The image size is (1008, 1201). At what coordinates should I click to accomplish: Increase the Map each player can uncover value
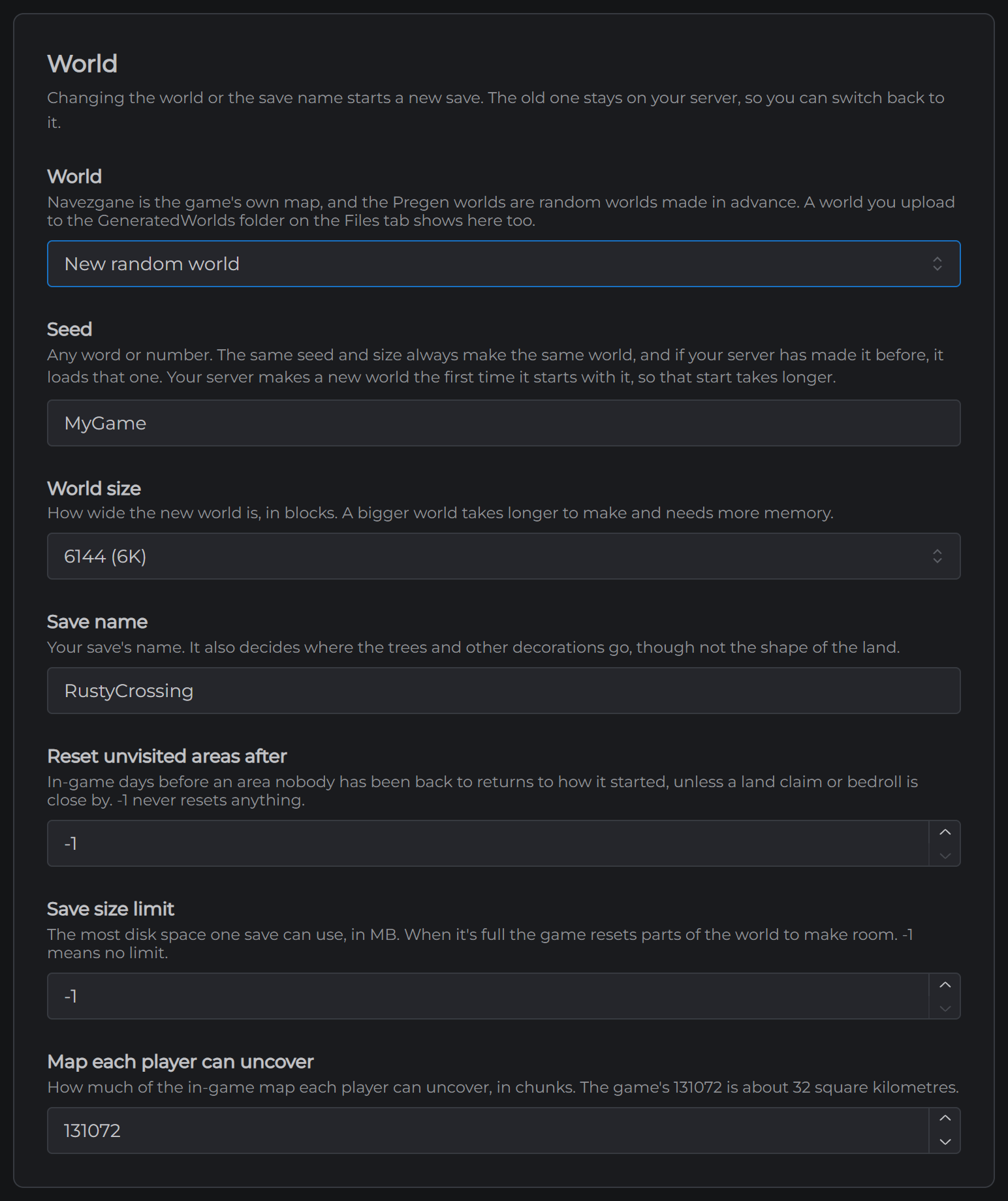[945, 1119]
